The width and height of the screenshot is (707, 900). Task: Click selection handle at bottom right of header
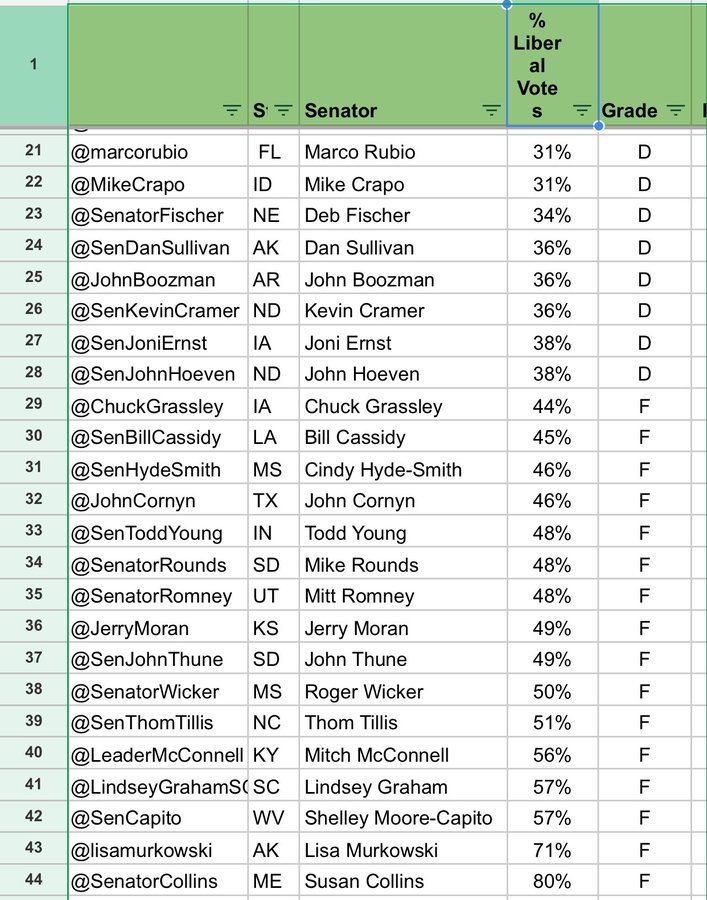coord(599,127)
